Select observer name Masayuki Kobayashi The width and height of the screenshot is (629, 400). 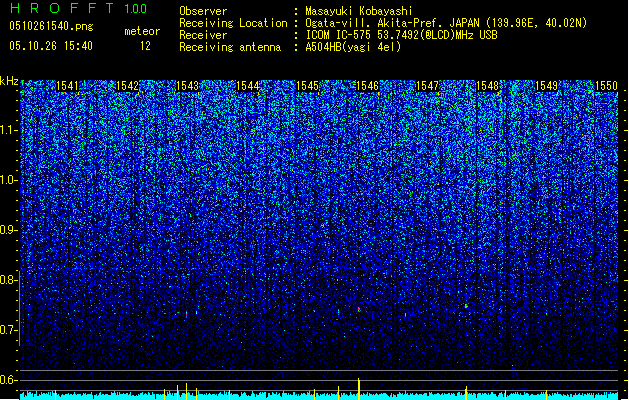[x=359, y=11]
